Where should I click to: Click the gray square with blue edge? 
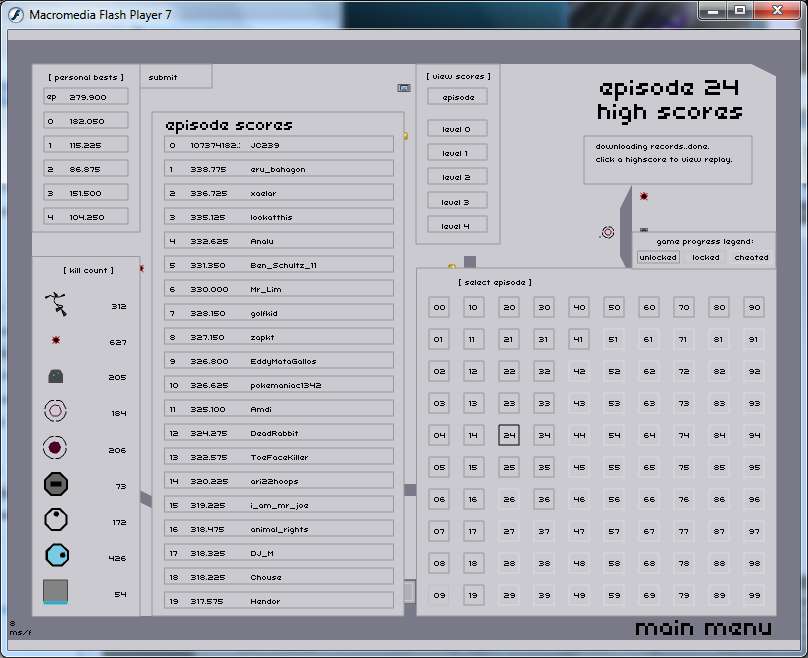point(56,592)
